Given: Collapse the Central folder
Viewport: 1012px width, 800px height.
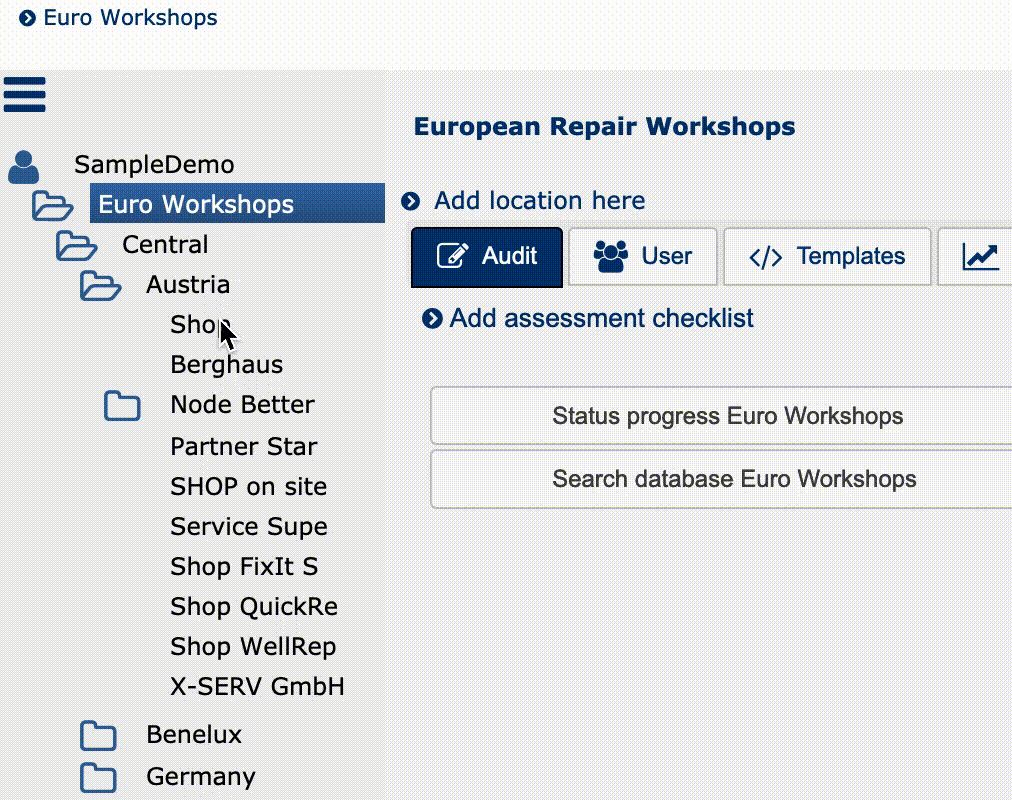Looking at the screenshot, I should (x=76, y=246).
